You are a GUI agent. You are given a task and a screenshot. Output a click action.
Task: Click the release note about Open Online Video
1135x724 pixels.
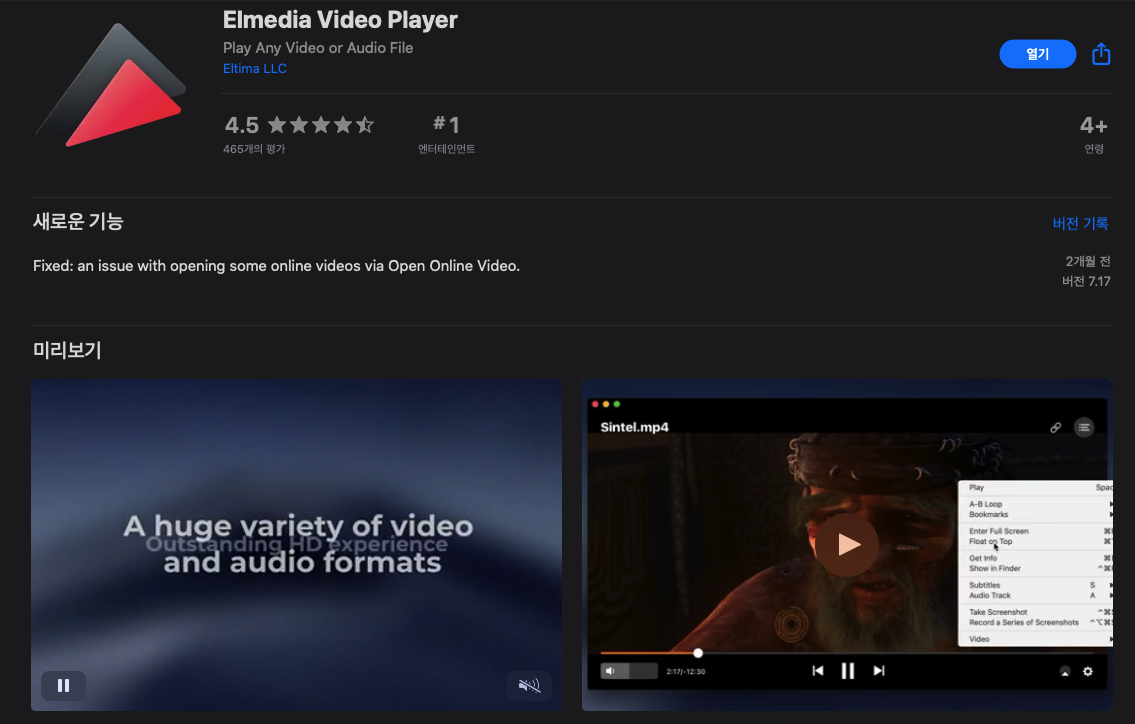(277, 266)
